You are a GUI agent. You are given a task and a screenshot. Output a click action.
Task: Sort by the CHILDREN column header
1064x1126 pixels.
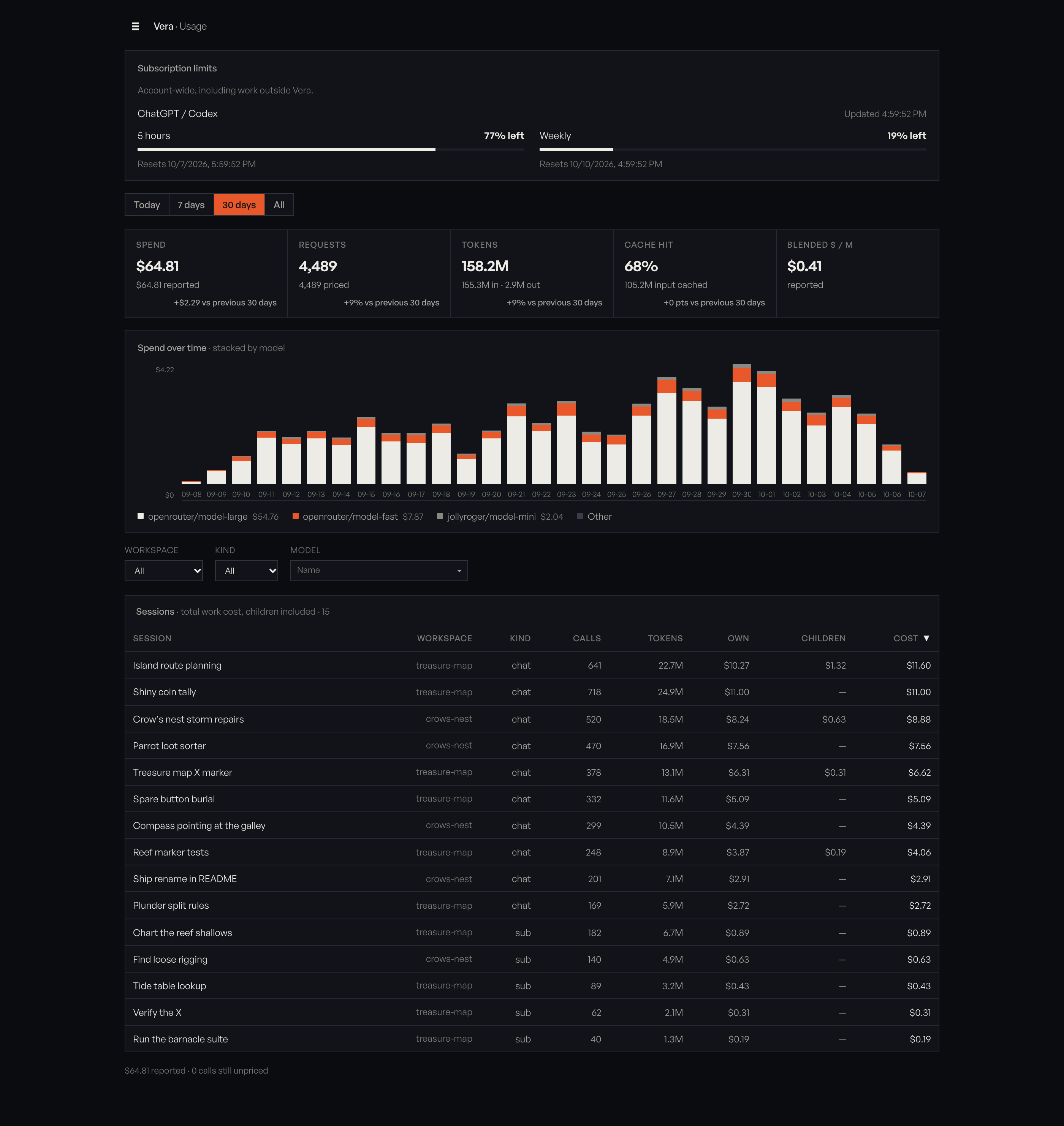point(823,638)
